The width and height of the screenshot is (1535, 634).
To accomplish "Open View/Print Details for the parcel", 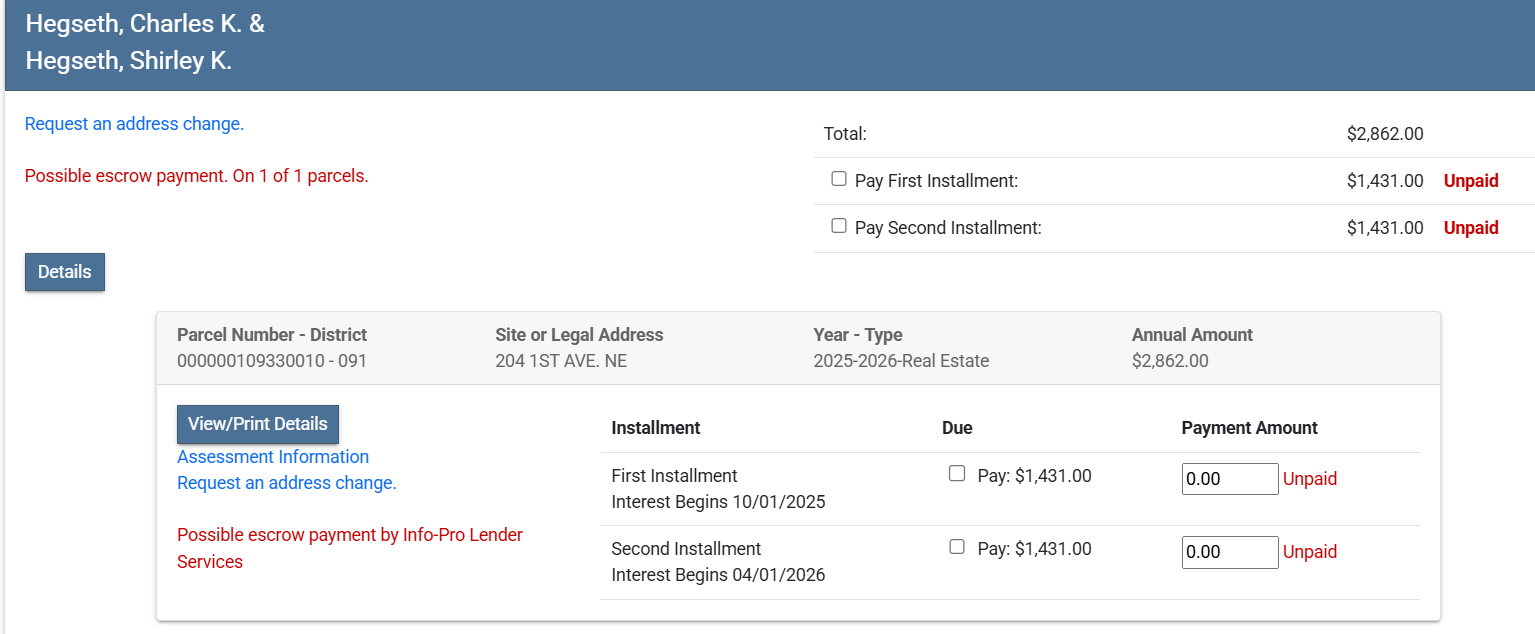I will tap(258, 424).
